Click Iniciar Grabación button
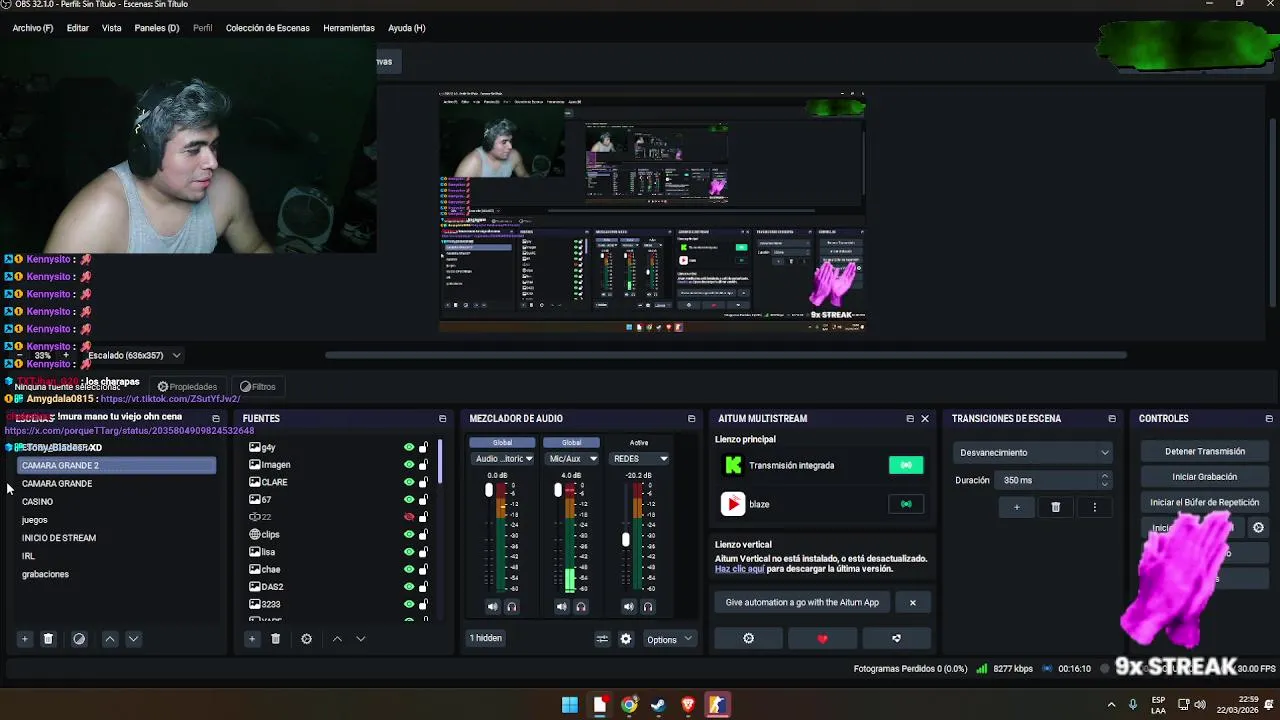This screenshot has height=720, width=1280. click(1205, 477)
